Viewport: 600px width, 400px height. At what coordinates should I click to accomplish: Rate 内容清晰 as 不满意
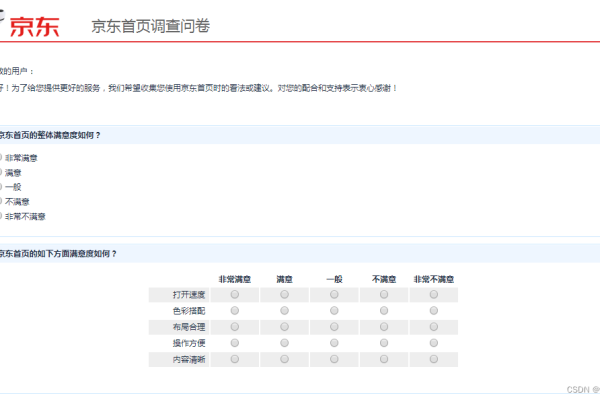pyautogui.click(x=384, y=359)
